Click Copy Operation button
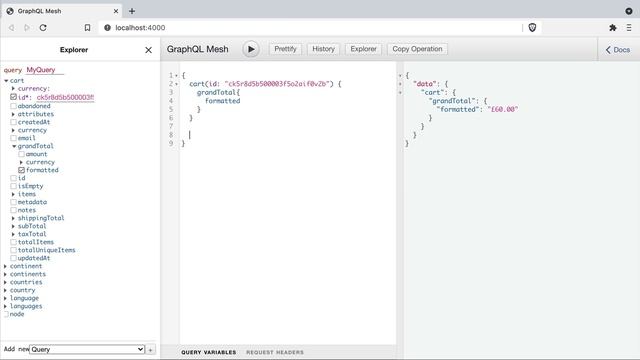The image size is (640, 360). click(x=417, y=49)
